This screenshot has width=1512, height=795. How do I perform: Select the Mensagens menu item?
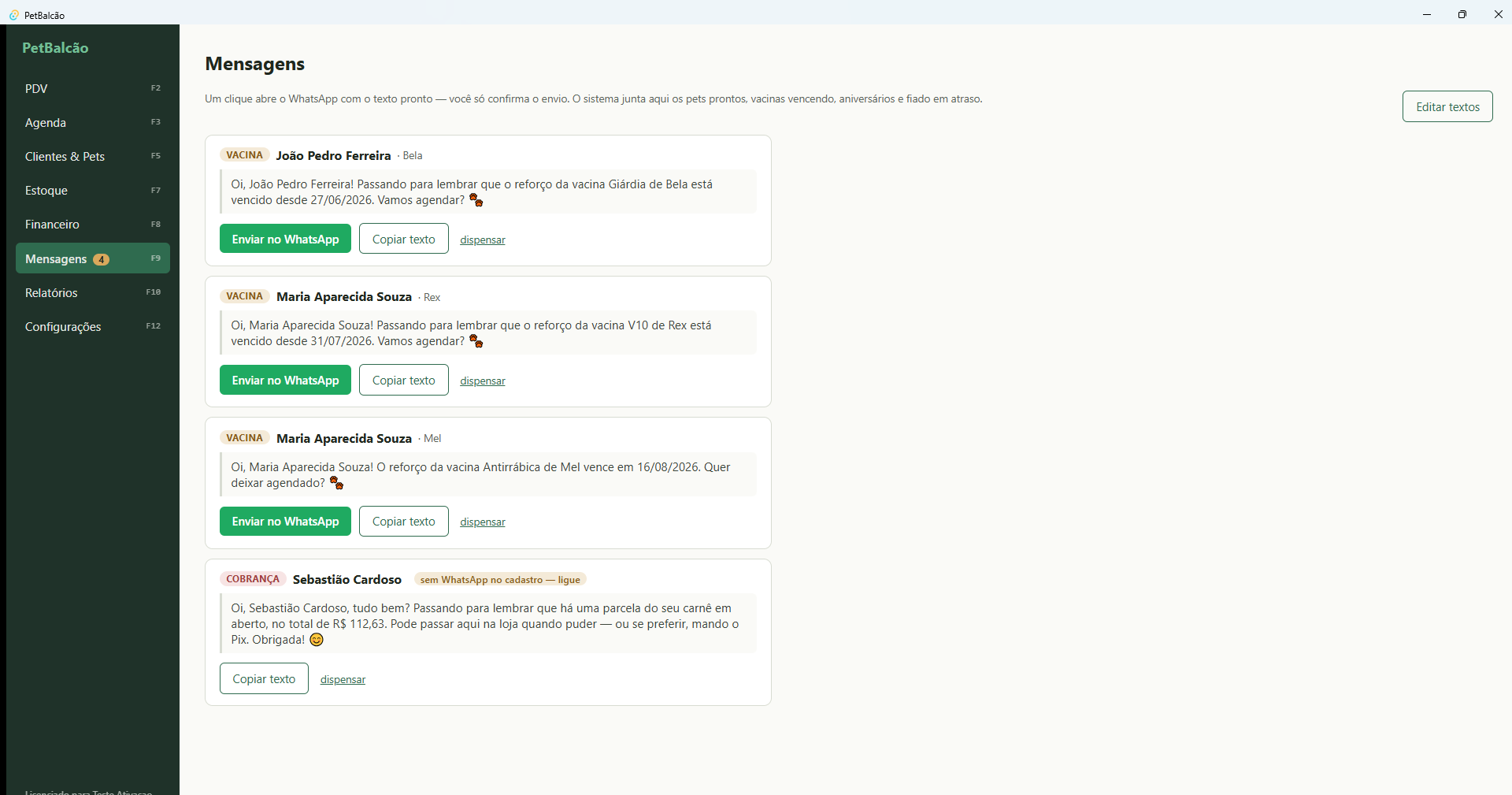coord(93,258)
